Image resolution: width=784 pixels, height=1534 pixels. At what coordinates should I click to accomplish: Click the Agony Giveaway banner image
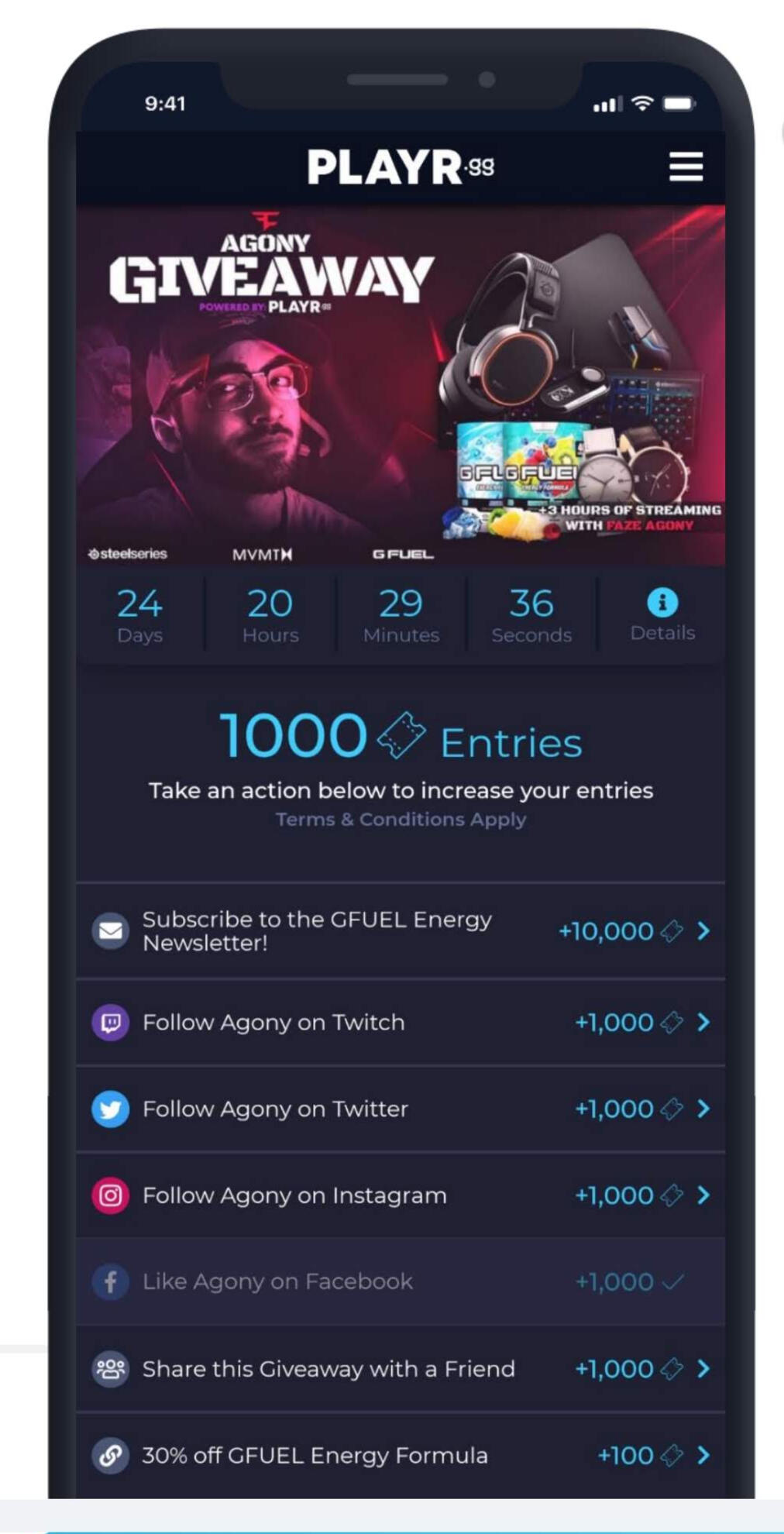click(x=401, y=385)
